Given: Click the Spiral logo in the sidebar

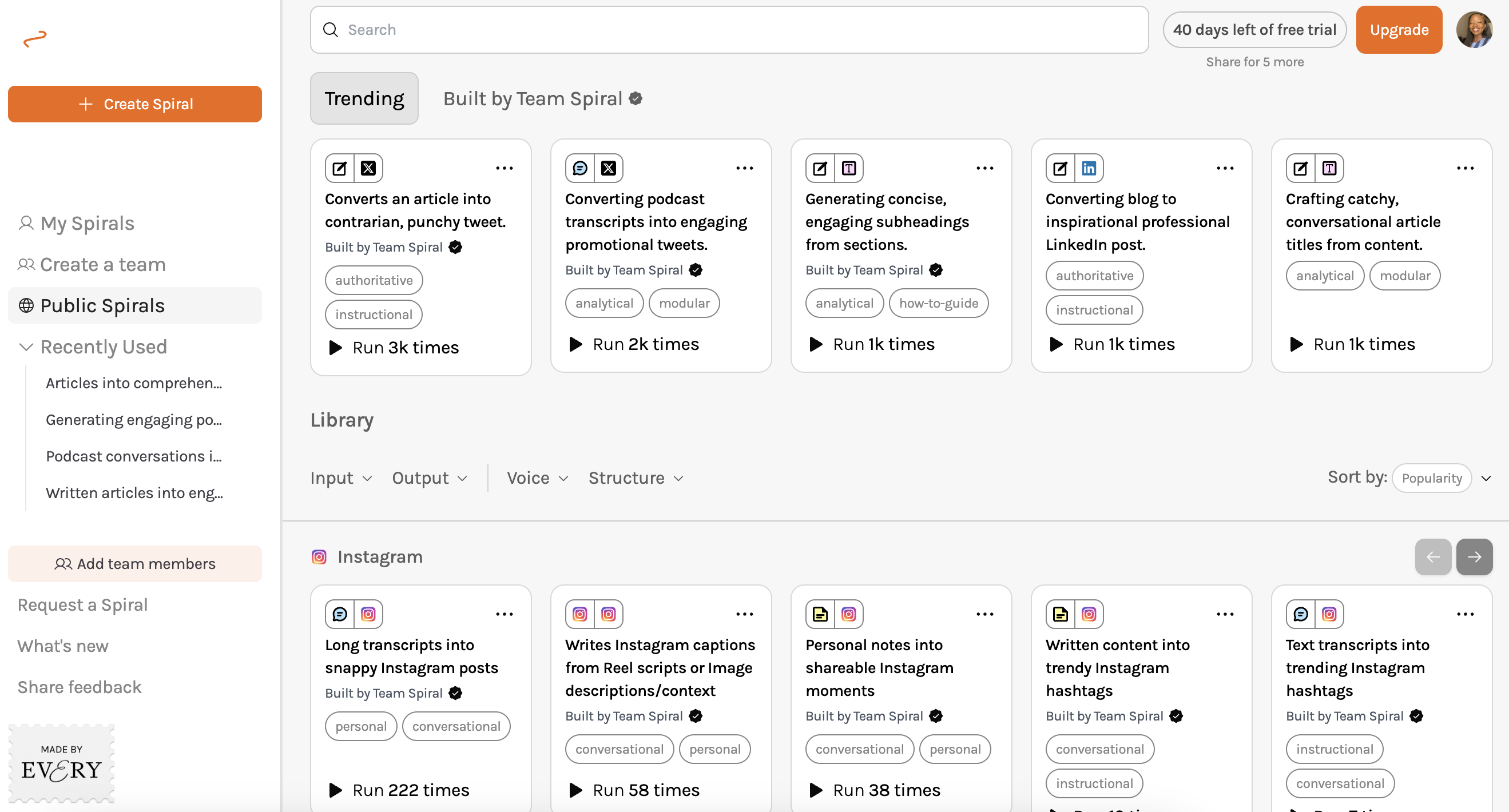Looking at the screenshot, I should pos(34,39).
